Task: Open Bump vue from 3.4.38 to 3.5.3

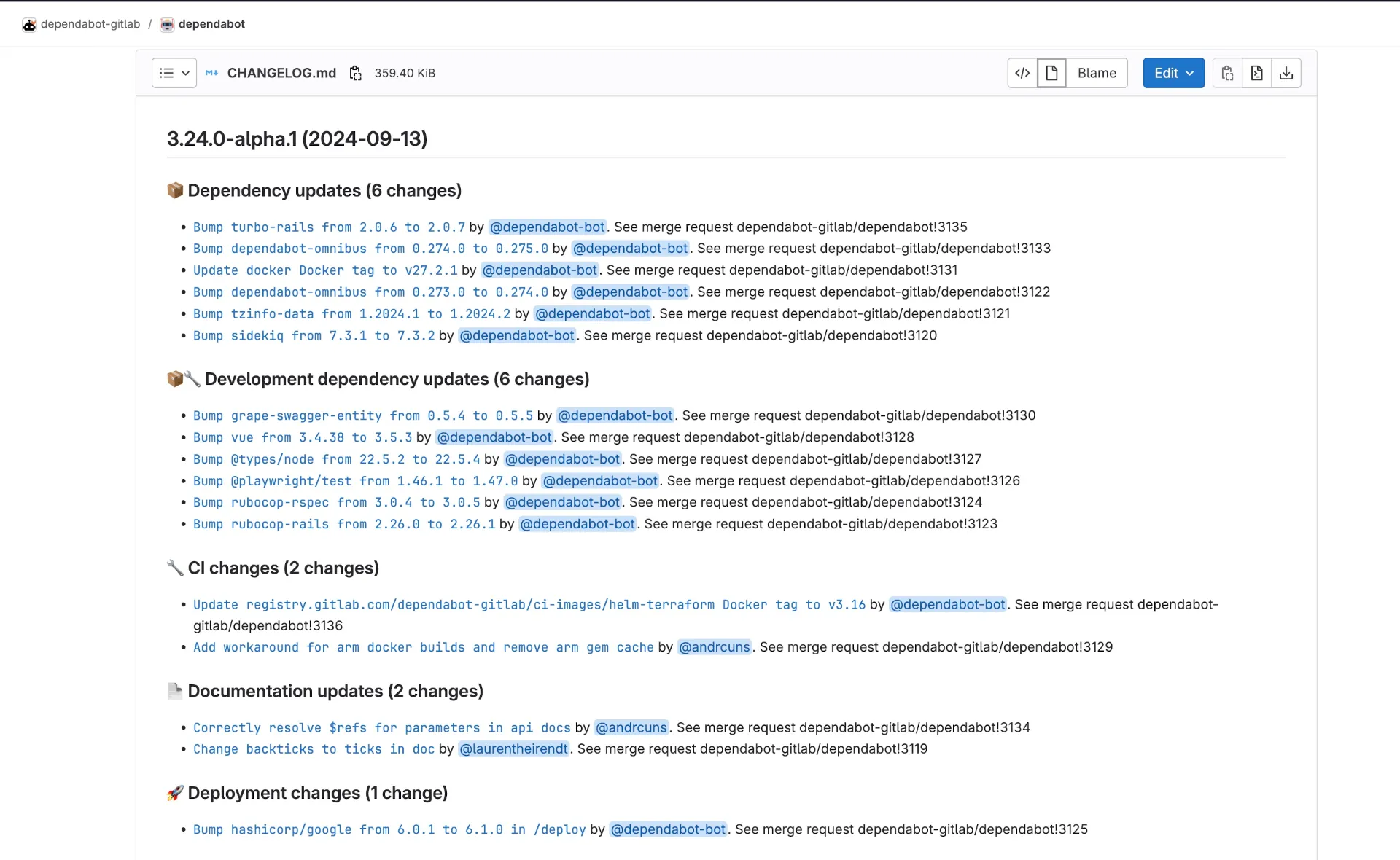Action: [303, 438]
